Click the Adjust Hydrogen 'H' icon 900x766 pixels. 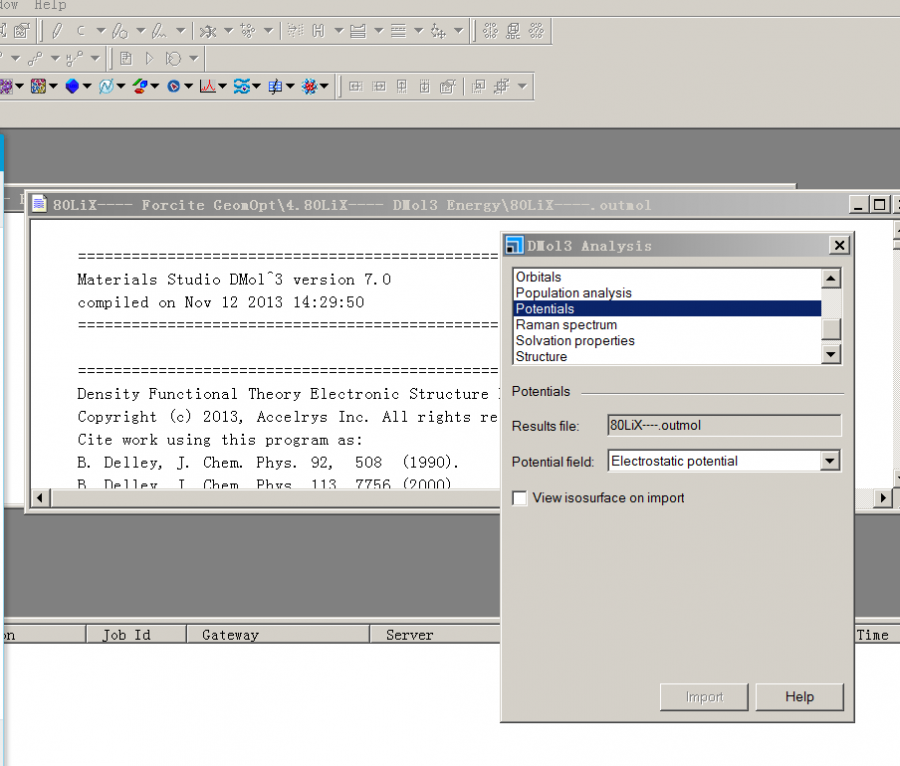[319, 30]
